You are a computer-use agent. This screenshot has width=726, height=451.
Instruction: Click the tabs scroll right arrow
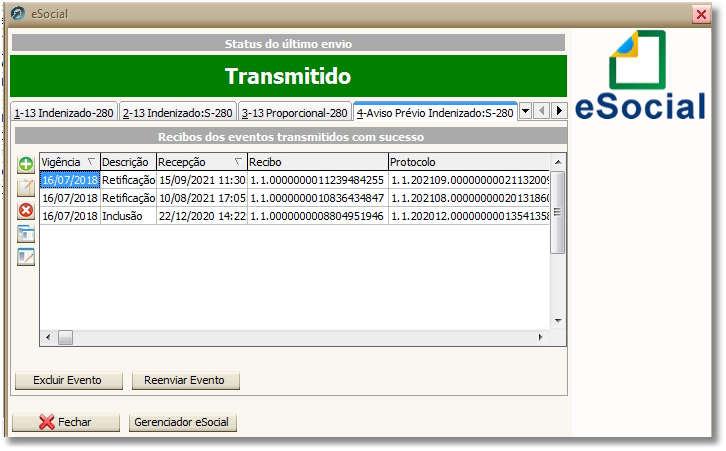coord(559,111)
